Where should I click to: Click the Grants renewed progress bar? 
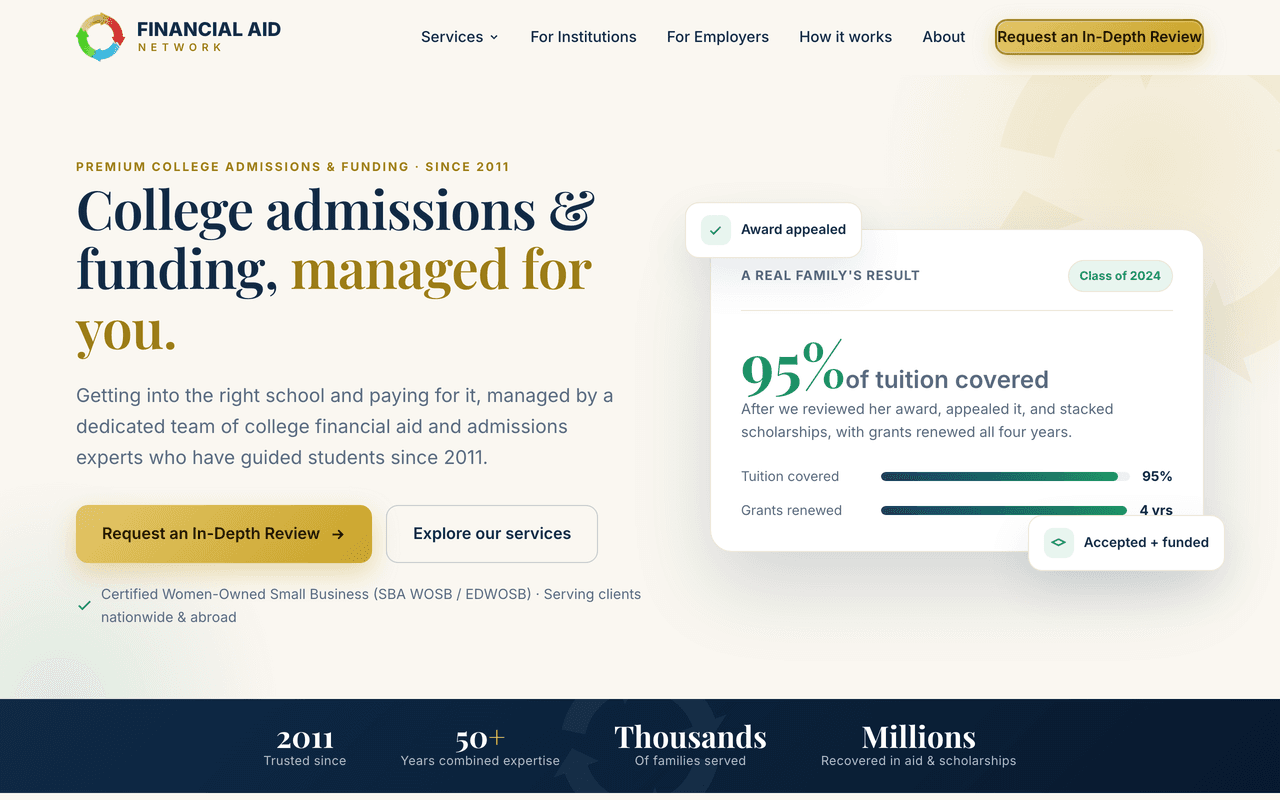point(1005,511)
